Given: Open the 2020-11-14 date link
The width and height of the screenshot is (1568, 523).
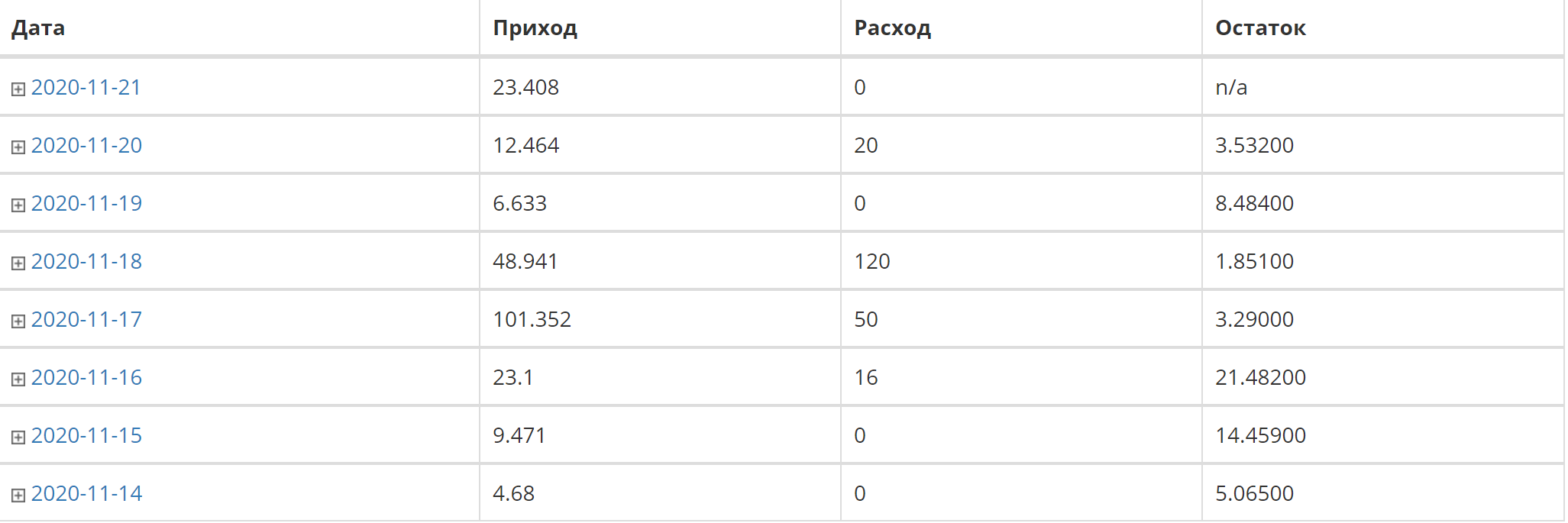Looking at the screenshot, I should (86, 493).
